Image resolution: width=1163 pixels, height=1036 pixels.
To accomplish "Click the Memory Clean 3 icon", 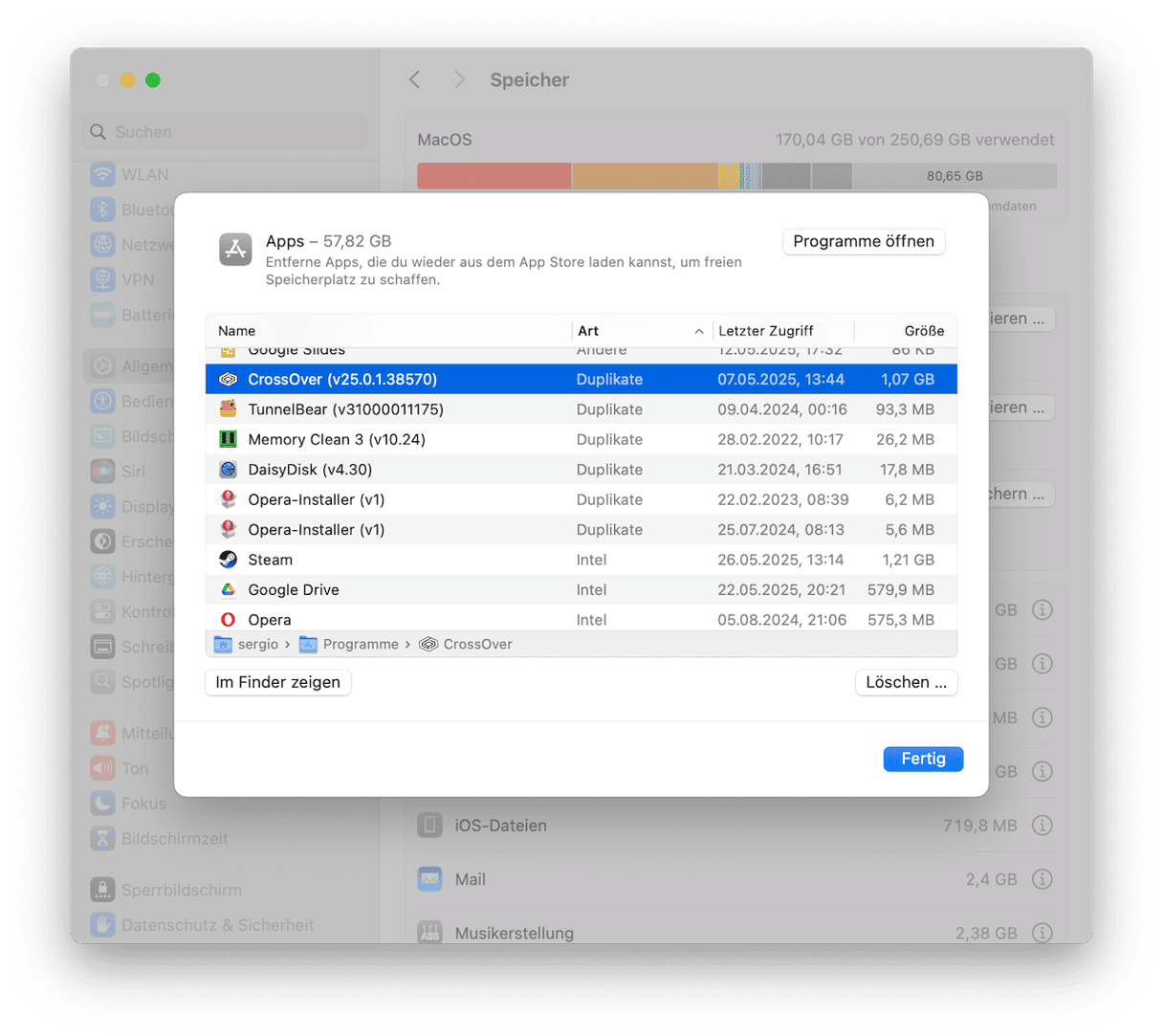I will (x=228, y=439).
